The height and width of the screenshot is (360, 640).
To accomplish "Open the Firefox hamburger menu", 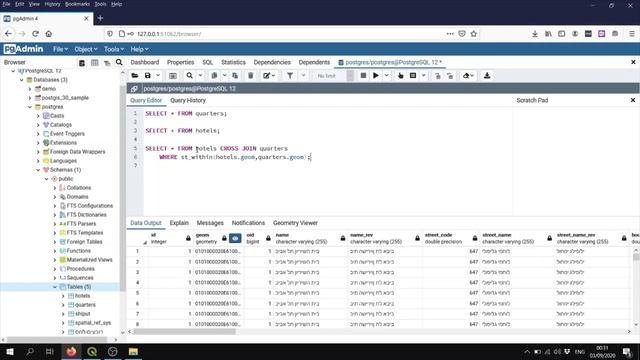I will point(632,34).
